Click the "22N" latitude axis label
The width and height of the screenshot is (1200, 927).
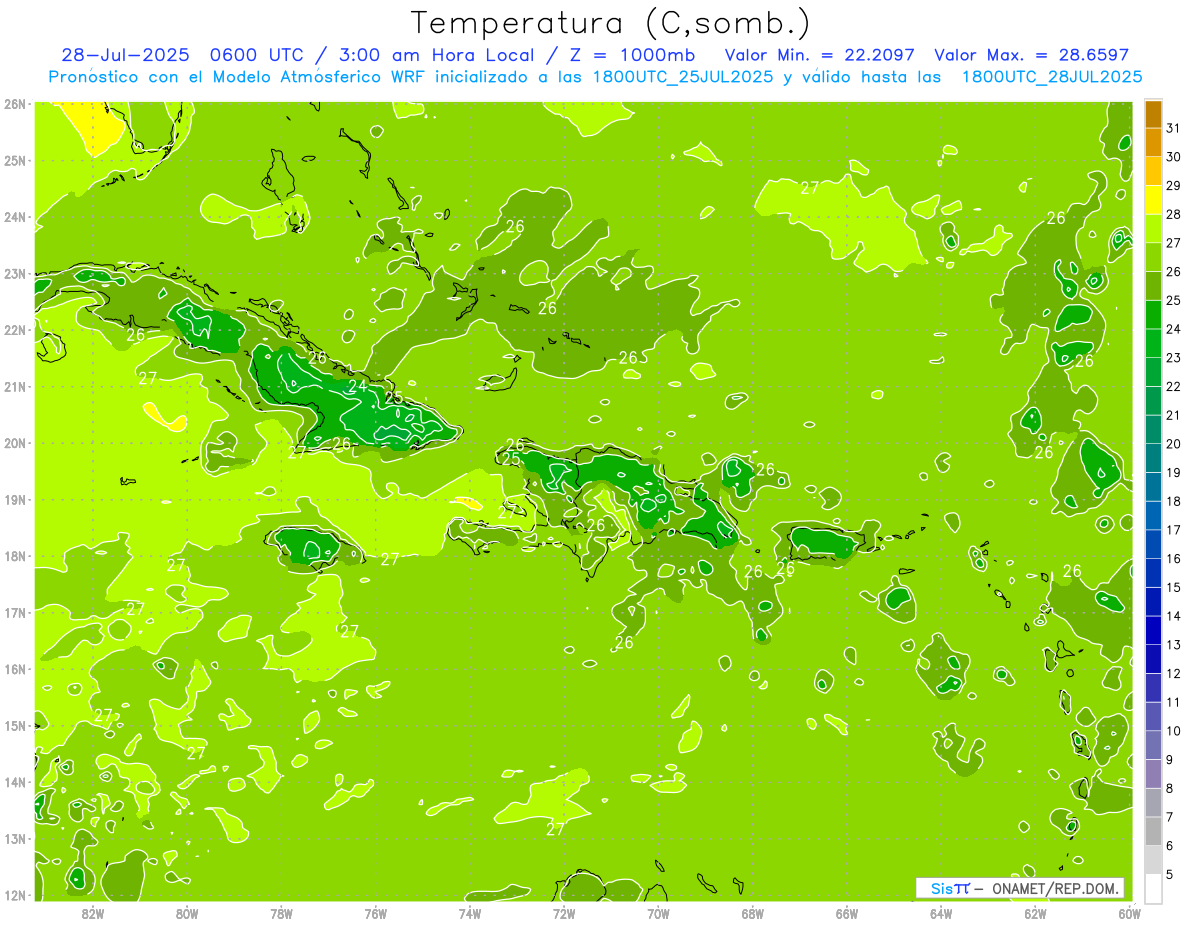14,330
